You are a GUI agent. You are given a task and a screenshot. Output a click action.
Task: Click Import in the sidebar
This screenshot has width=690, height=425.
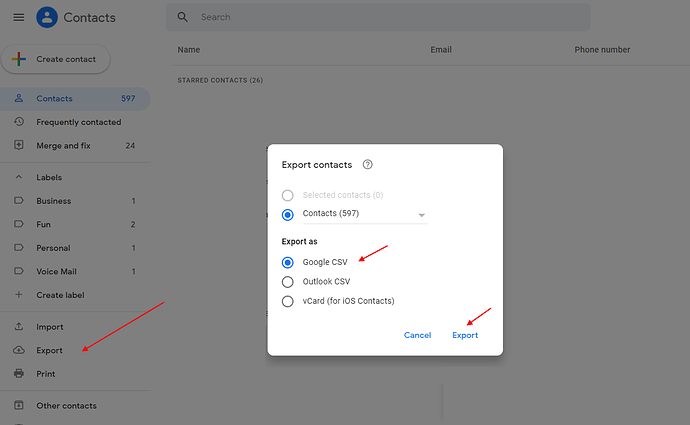75,326
